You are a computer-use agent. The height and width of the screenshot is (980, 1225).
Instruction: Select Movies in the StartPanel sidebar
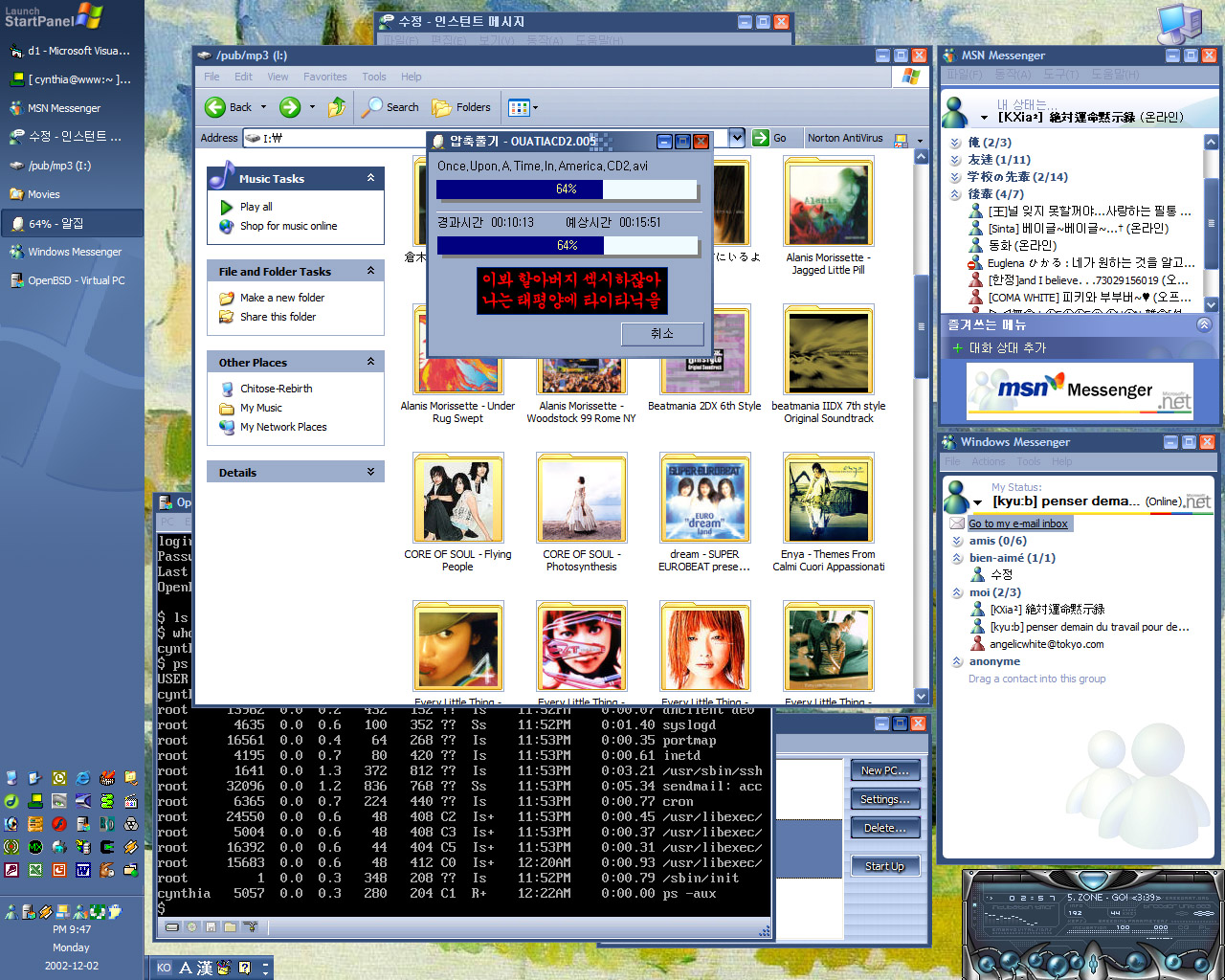[x=44, y=194]
